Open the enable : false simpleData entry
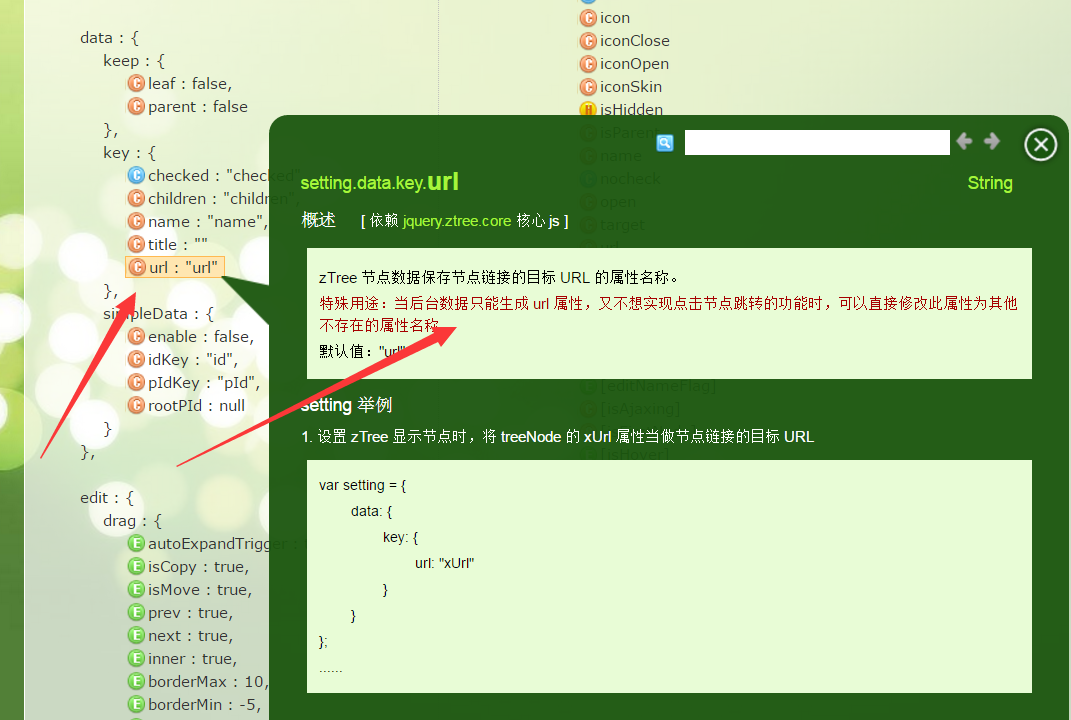The width and height of the screenshot is (1071, 720). pyautogui.click(x=191, y=337)
